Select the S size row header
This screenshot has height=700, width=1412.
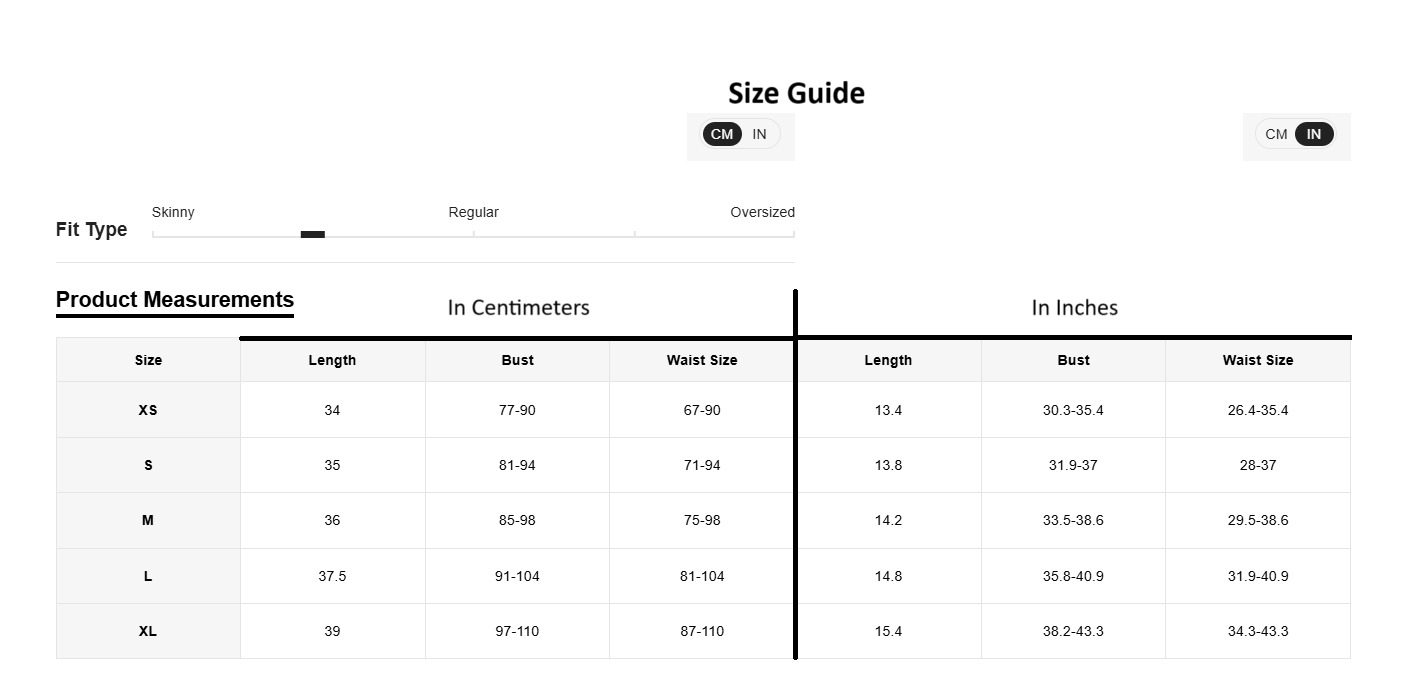point(148,465)
